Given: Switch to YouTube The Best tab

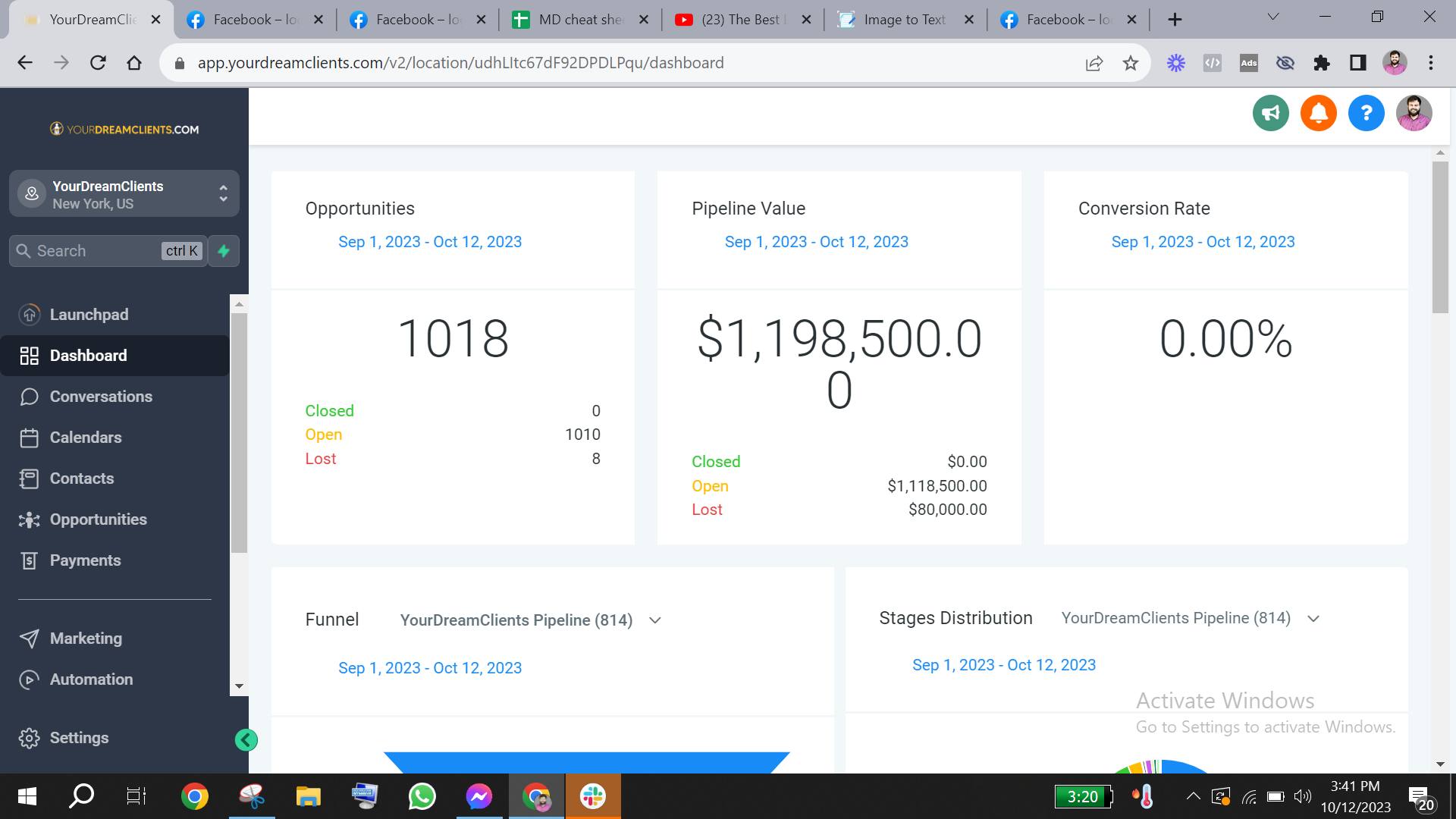Looking at the screenshot, I should click(743, 20).
